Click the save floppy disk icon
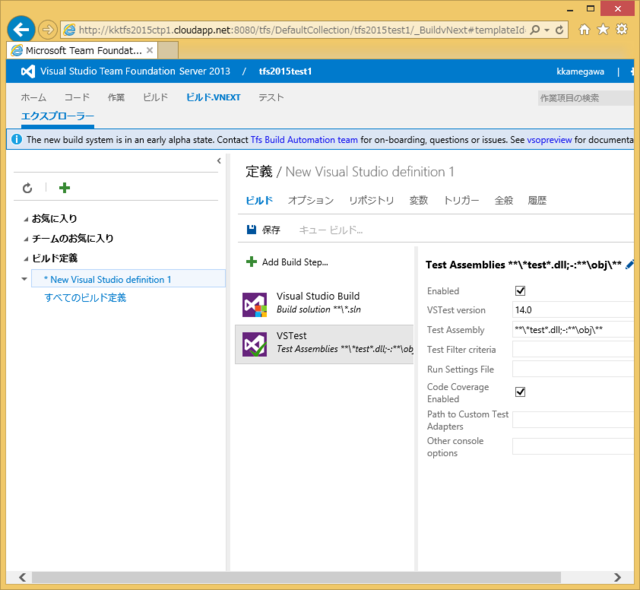 pyautogui.click(x=251, y=230)
